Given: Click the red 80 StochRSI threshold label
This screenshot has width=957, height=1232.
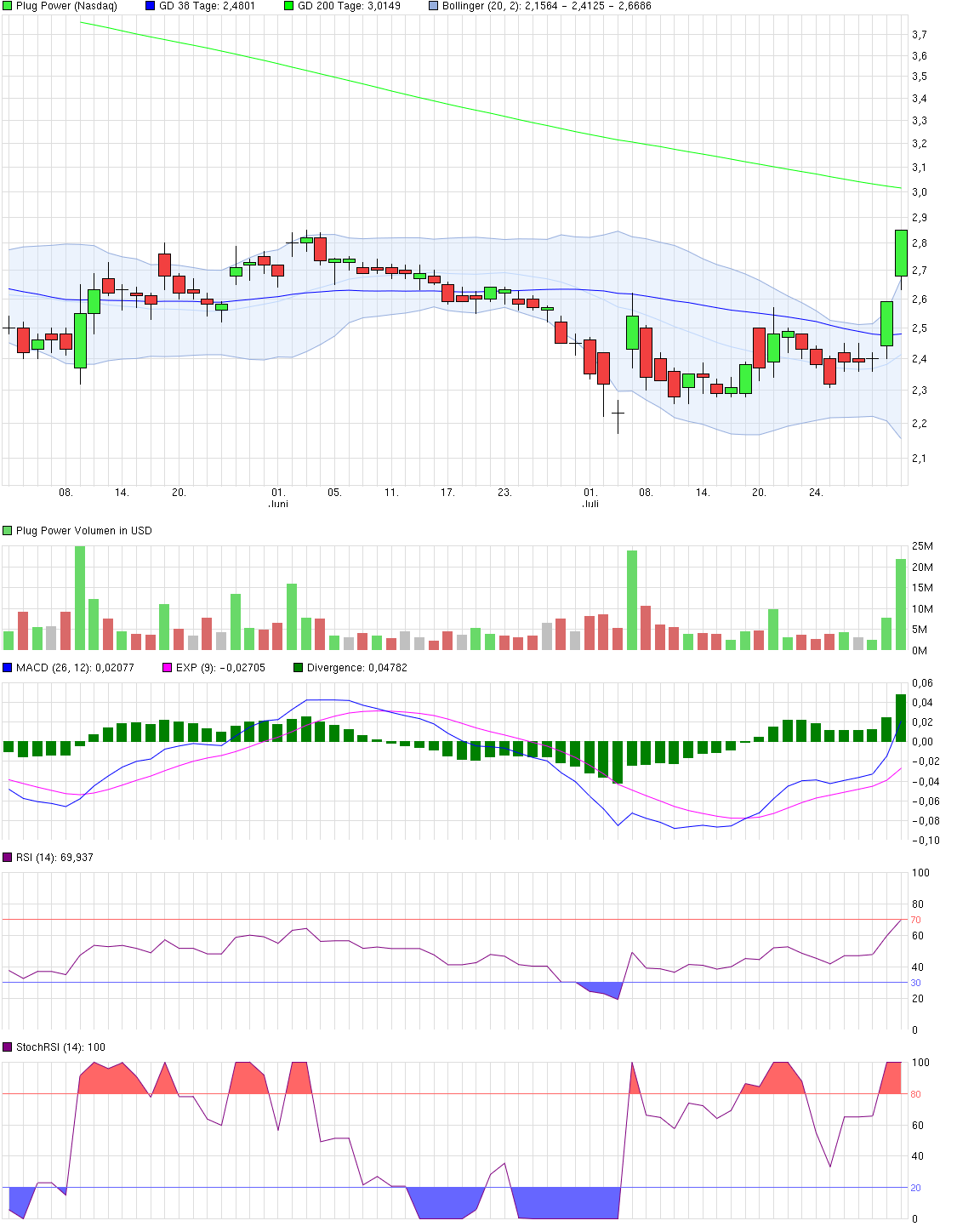Looking at the screenshot, I should 915,1094.
